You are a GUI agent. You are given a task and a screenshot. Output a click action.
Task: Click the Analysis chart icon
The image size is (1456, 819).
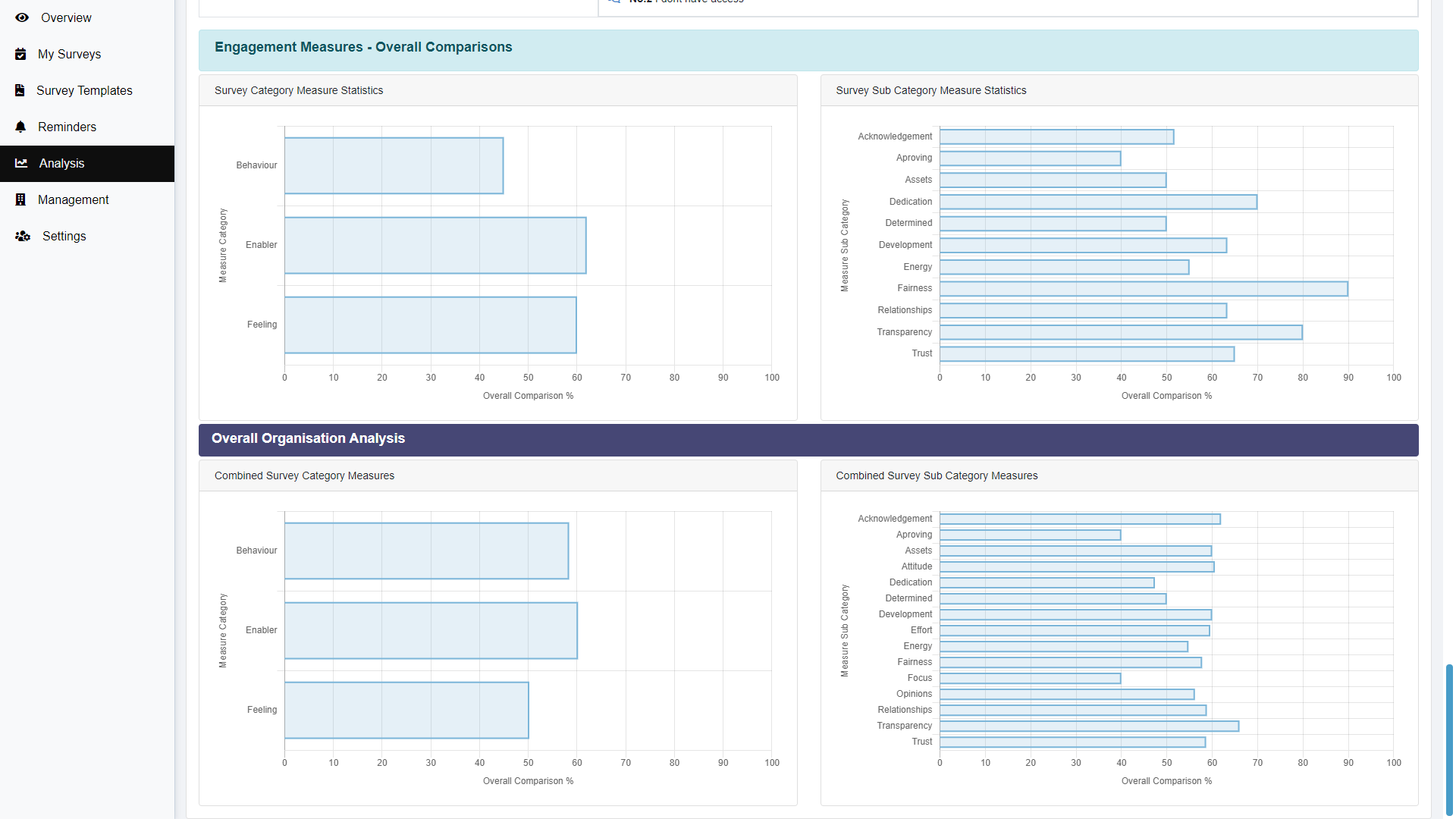point(21,163)
